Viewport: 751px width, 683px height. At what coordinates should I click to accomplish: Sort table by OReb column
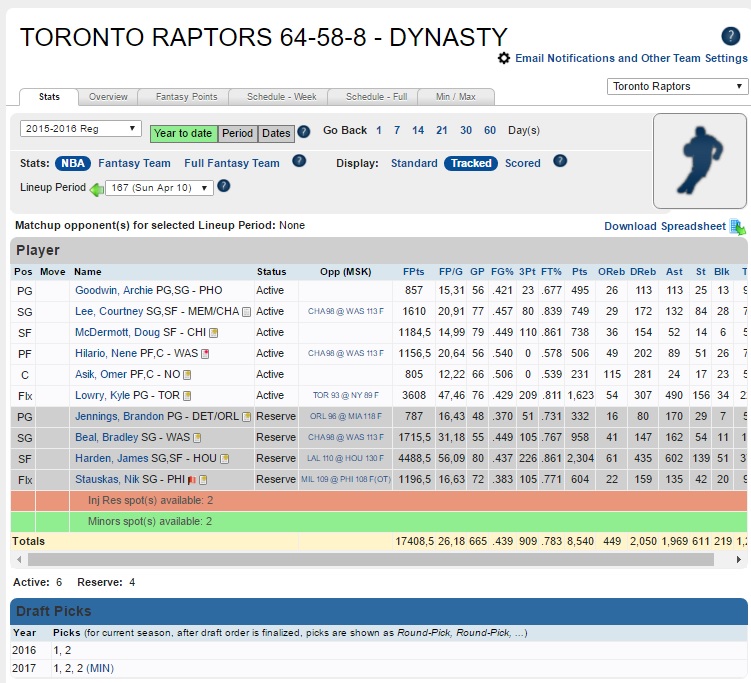(x=611, y=272)
